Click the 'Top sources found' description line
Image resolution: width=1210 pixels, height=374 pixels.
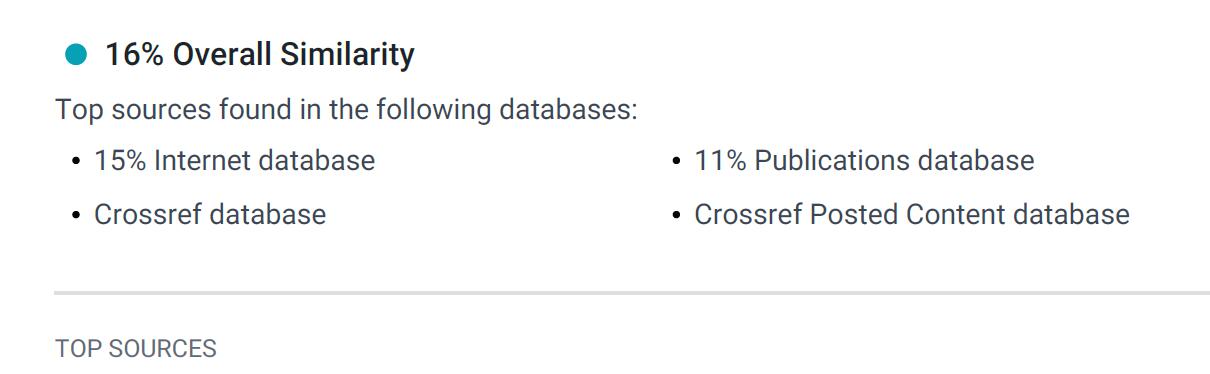[x=346, y=109]
